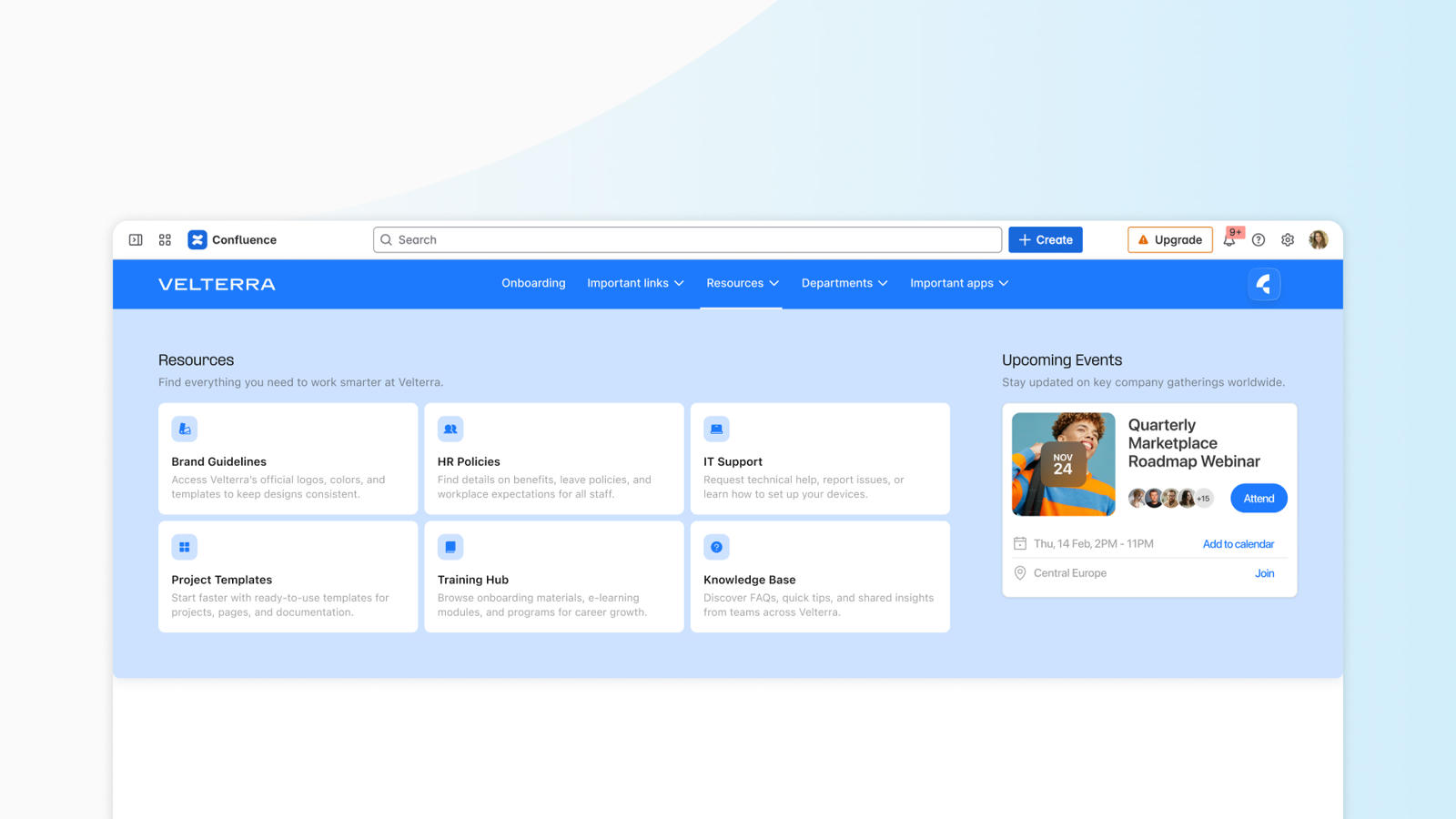Open the notifications bell icon
Viewport: 1456px width, 819px height.
click(1229, 240)
